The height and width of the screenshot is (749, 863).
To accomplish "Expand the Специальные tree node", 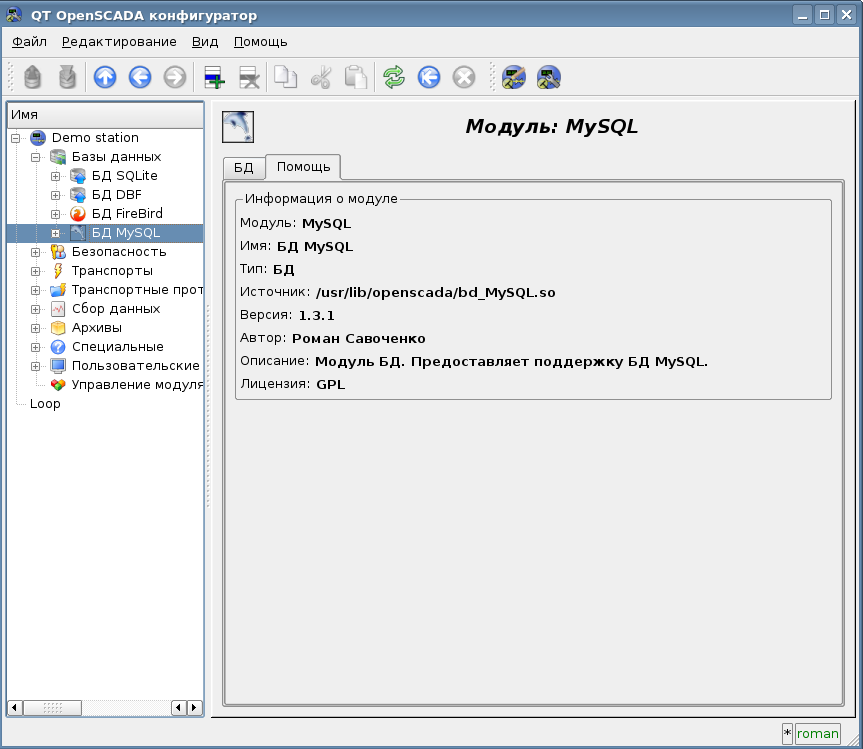I will click(x=35, y=347).
